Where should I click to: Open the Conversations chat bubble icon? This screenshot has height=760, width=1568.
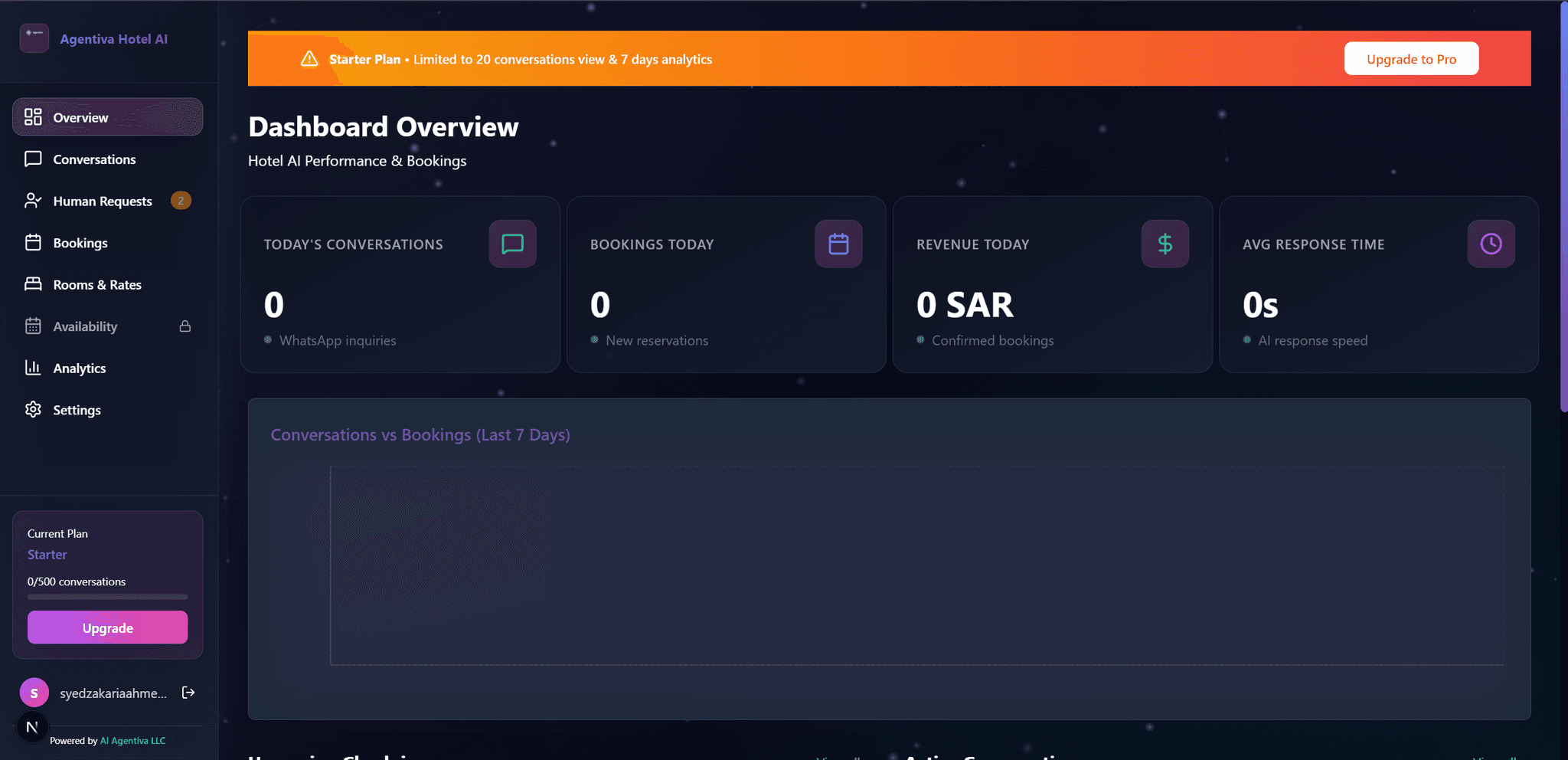[x=33, y=159]
